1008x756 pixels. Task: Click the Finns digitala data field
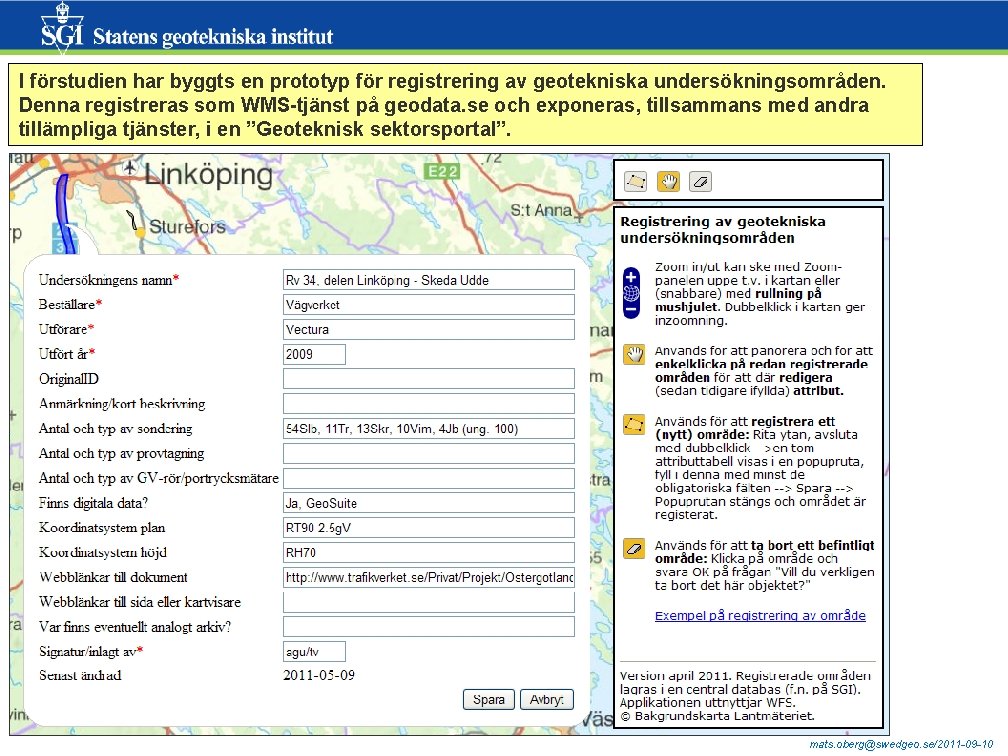[x=429, y=503]
